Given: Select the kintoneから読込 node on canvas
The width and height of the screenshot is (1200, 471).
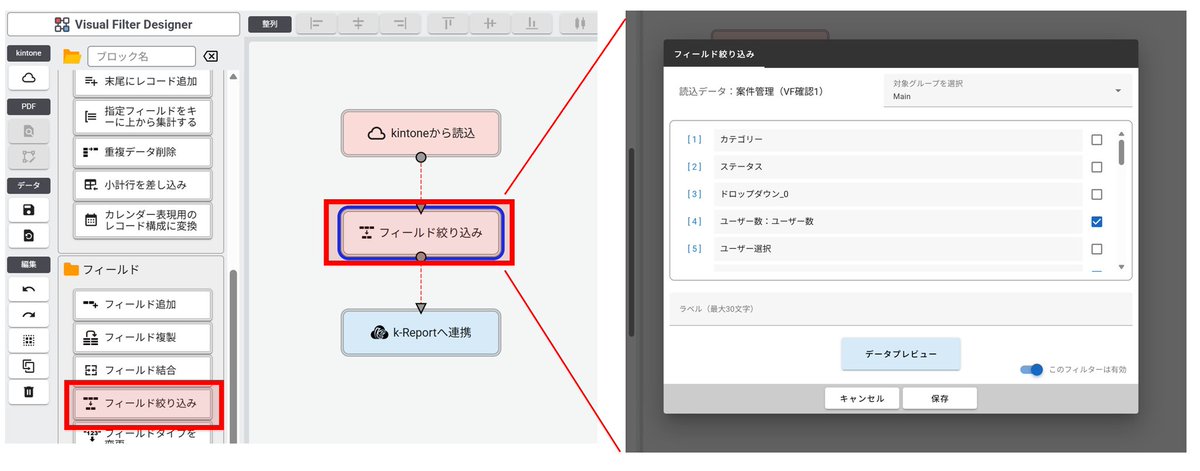Looking at the screenshot, I should [420, 133].
